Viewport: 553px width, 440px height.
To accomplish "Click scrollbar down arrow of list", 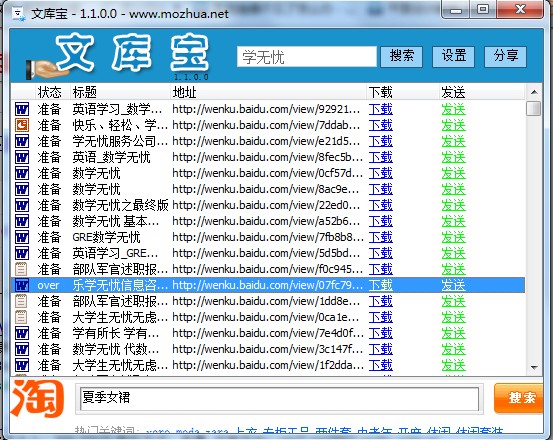I will point(534,368).
